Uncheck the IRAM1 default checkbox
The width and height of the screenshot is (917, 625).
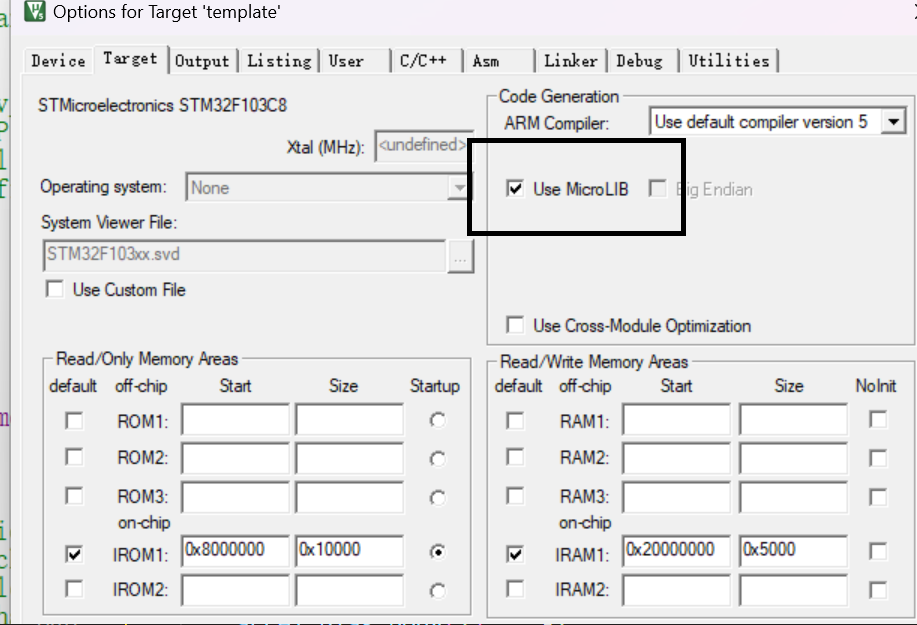515,553
